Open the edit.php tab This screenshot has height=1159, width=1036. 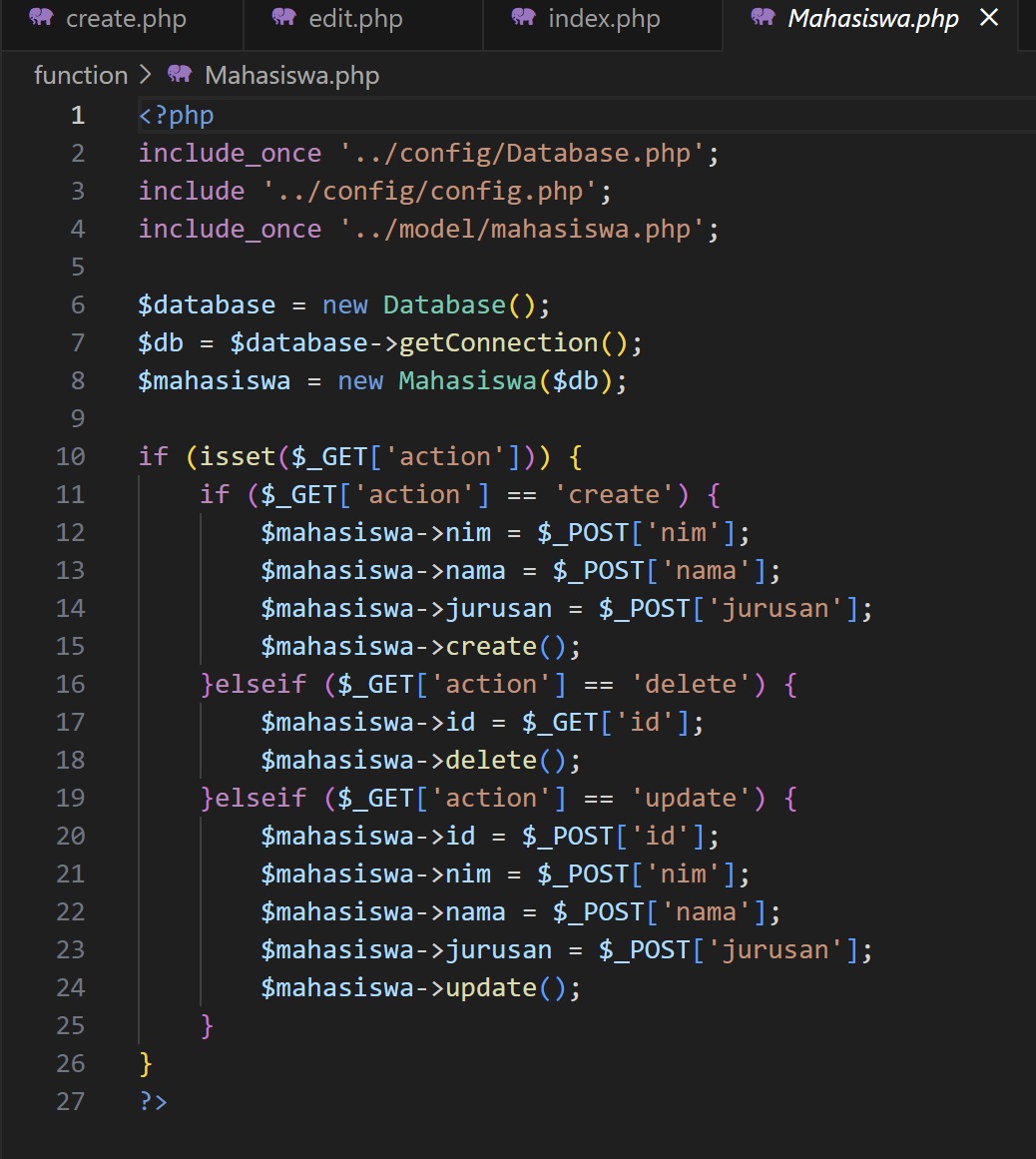point(355,19)
